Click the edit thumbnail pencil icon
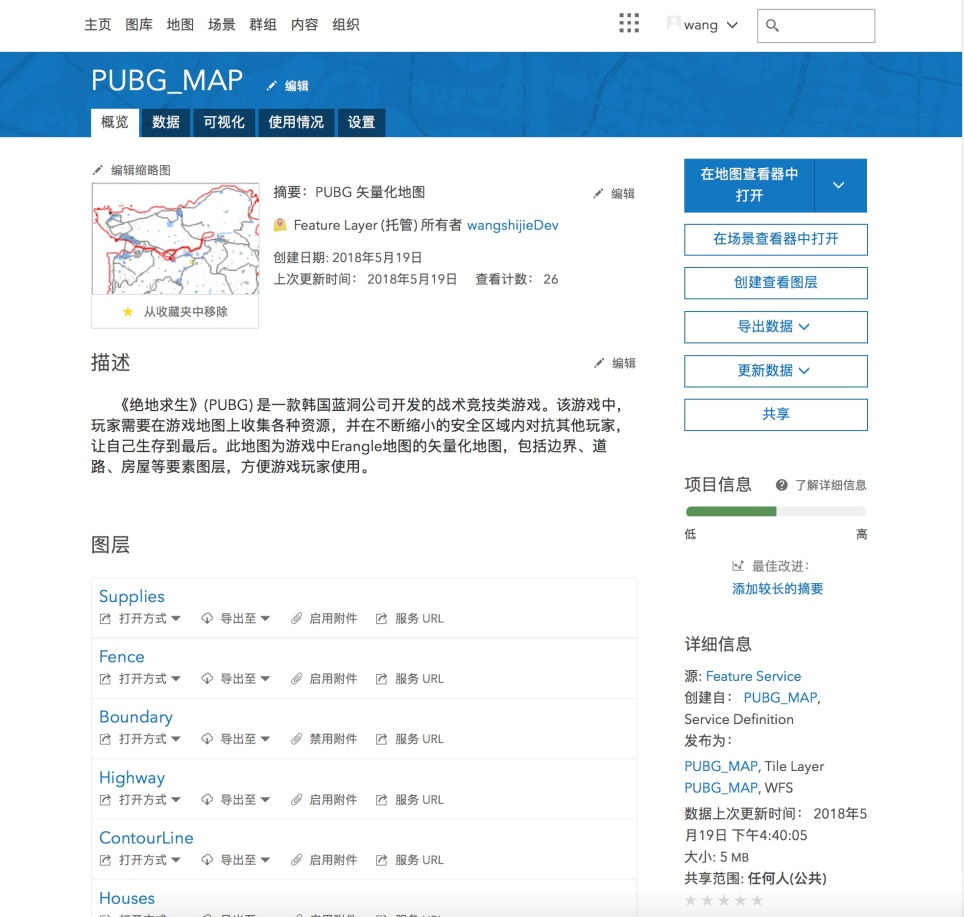The image size is (964, 917). coord(98,170)
